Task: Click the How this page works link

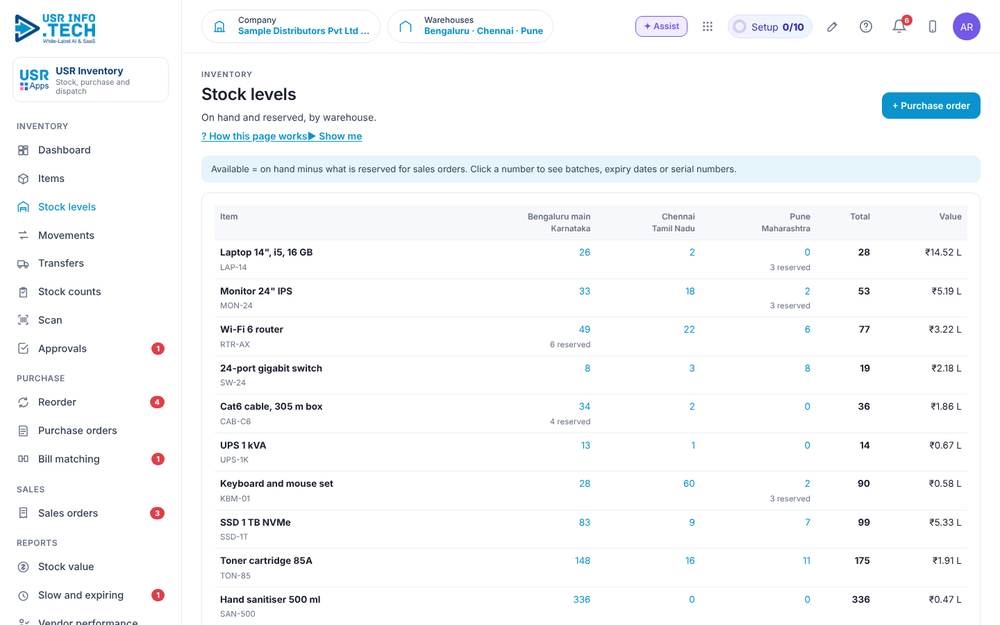Action: [x=254, y=136]
